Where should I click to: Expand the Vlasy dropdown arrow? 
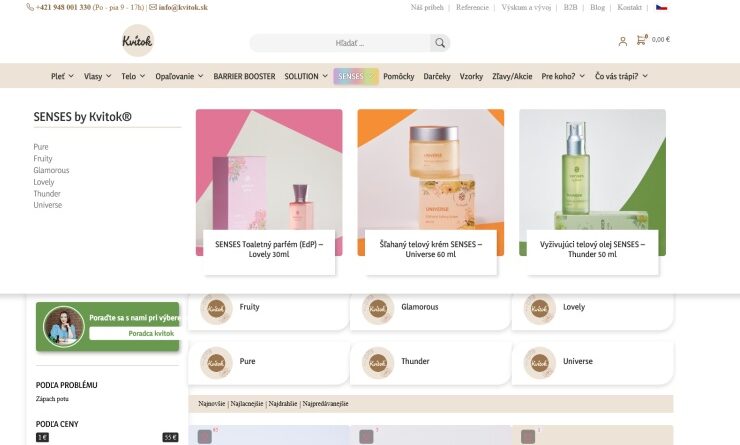(x=109, y=76)
